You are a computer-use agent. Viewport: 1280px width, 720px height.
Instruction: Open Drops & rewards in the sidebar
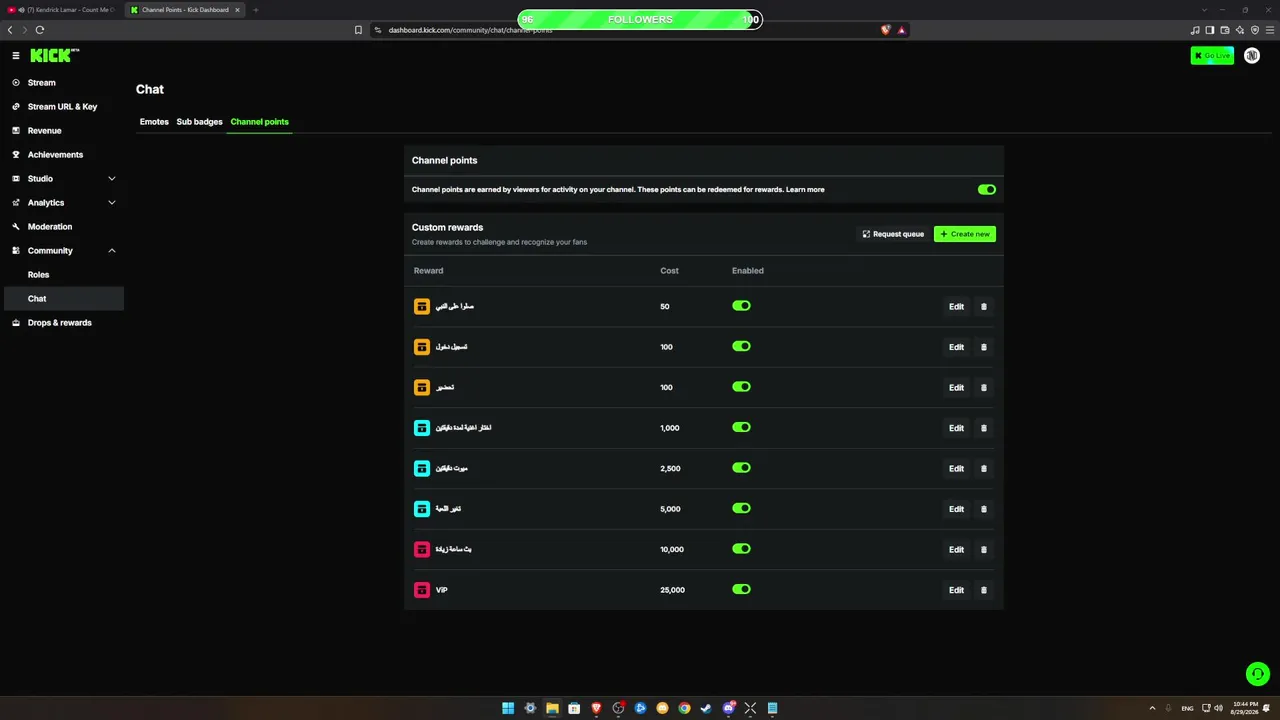62,323
